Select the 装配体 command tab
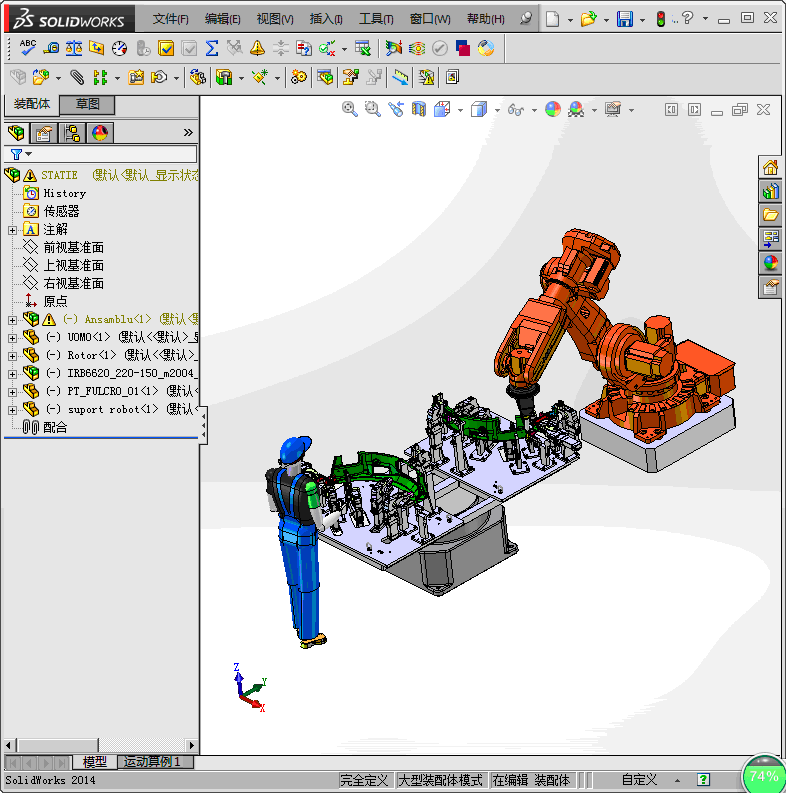 click(x=31, y=104)
